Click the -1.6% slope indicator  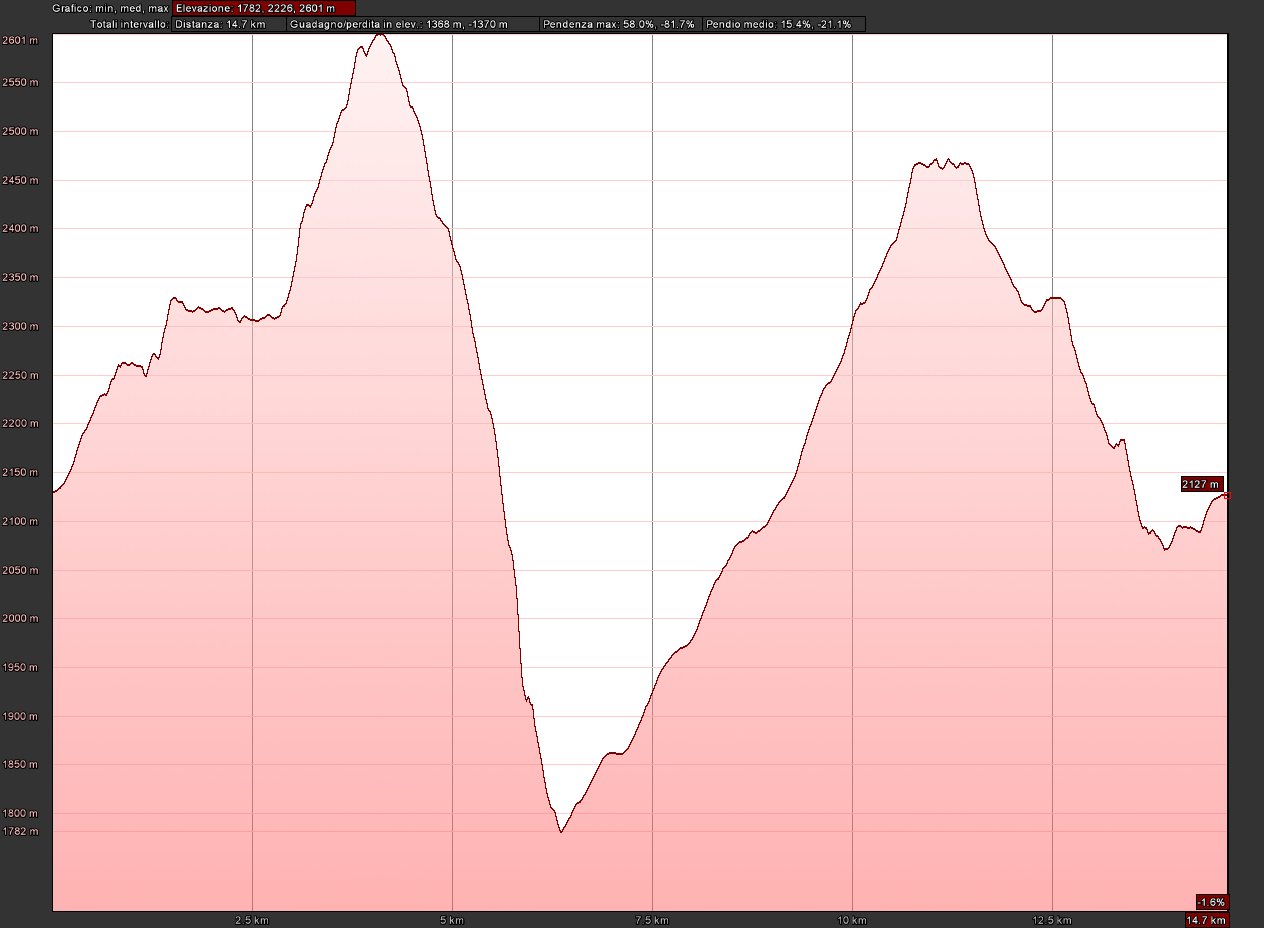(x=1211, y=901)
